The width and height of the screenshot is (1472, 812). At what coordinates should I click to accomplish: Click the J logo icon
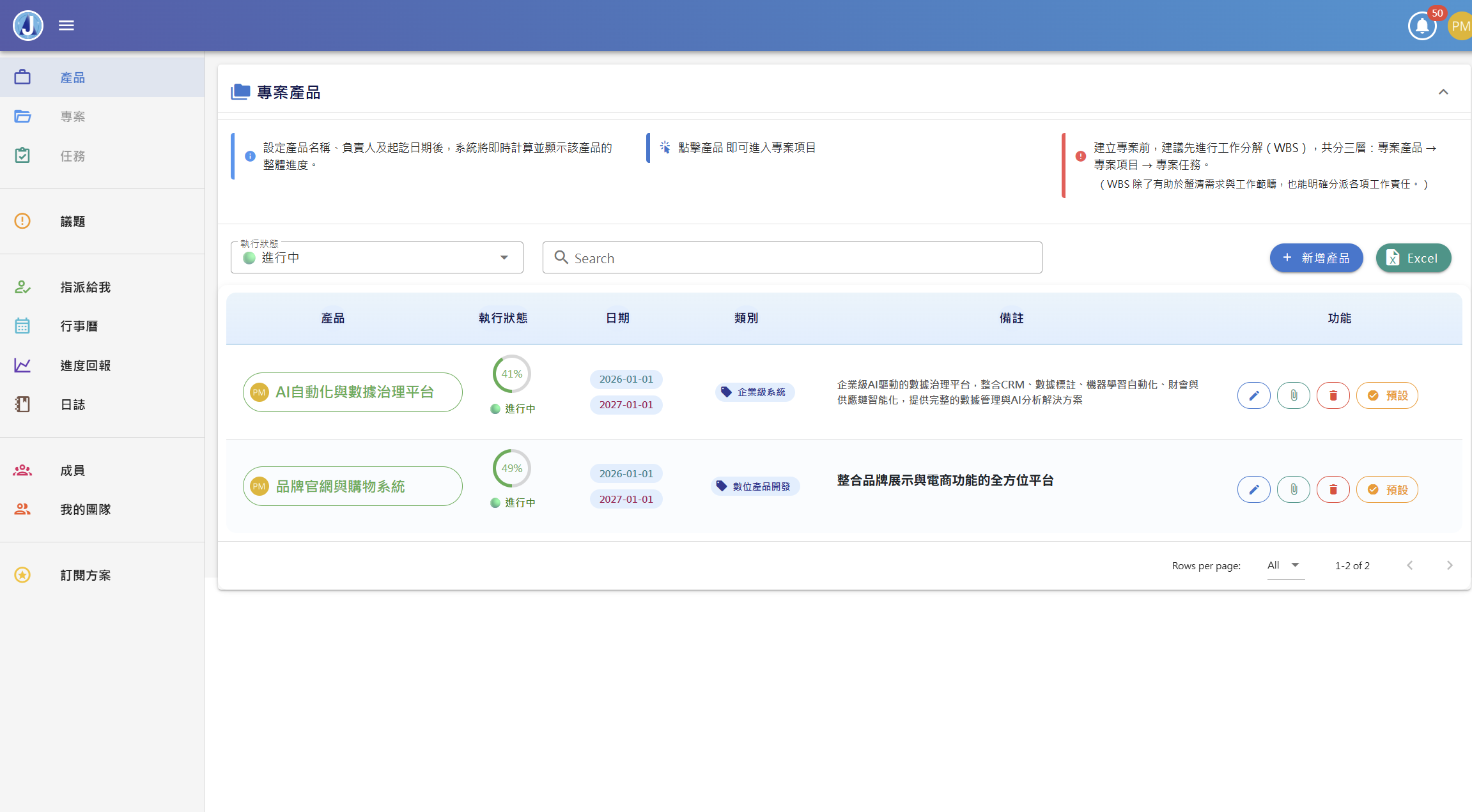[x=28, y=26]
